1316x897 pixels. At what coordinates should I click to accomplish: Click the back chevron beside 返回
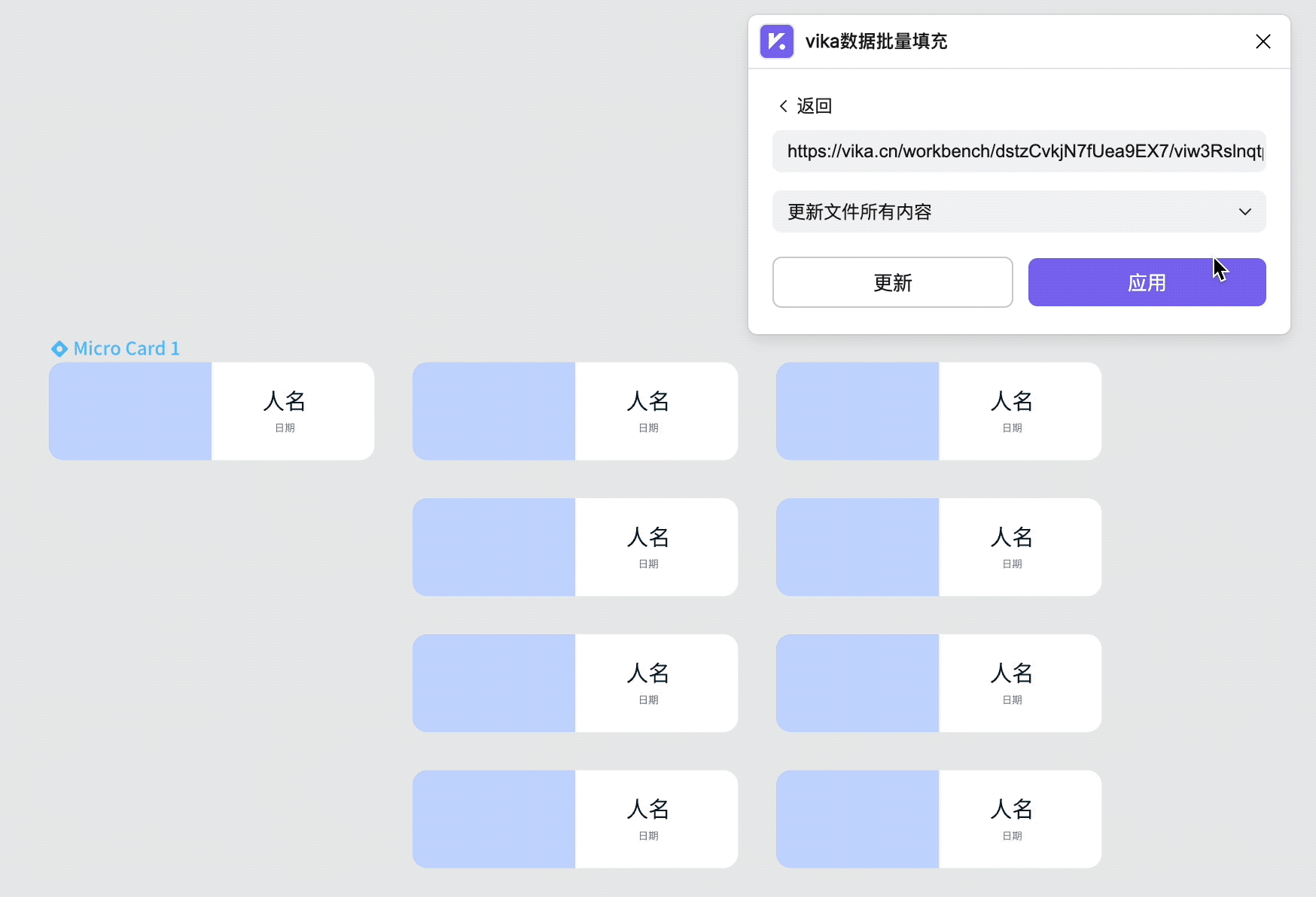pyautogui.click(x=783, y=106)
